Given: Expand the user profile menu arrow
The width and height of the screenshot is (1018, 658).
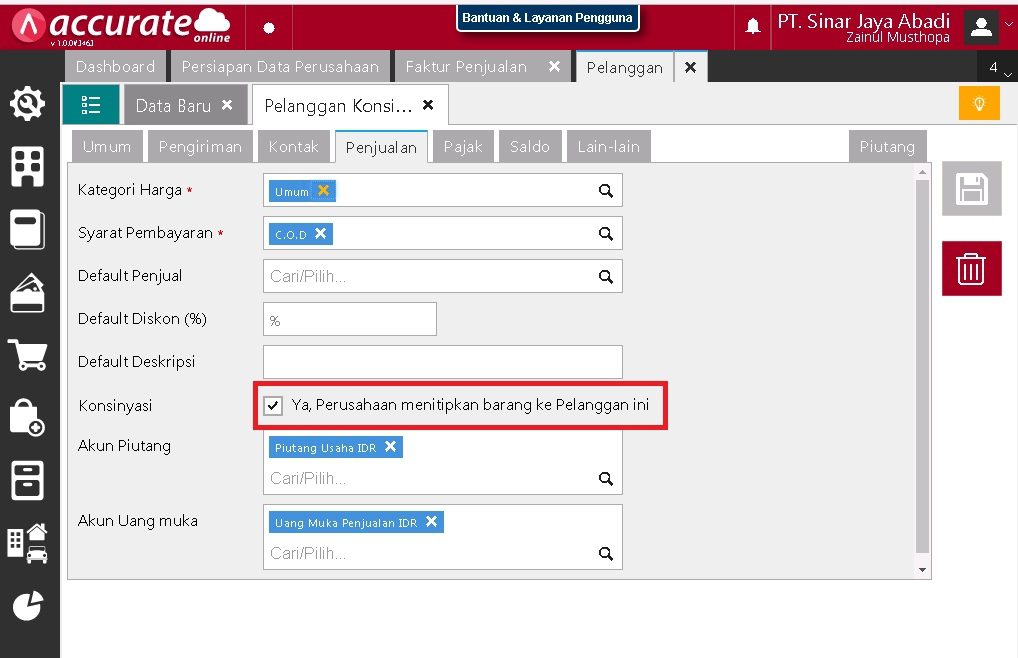Looking at the screenshot, I should (1008, 25).
